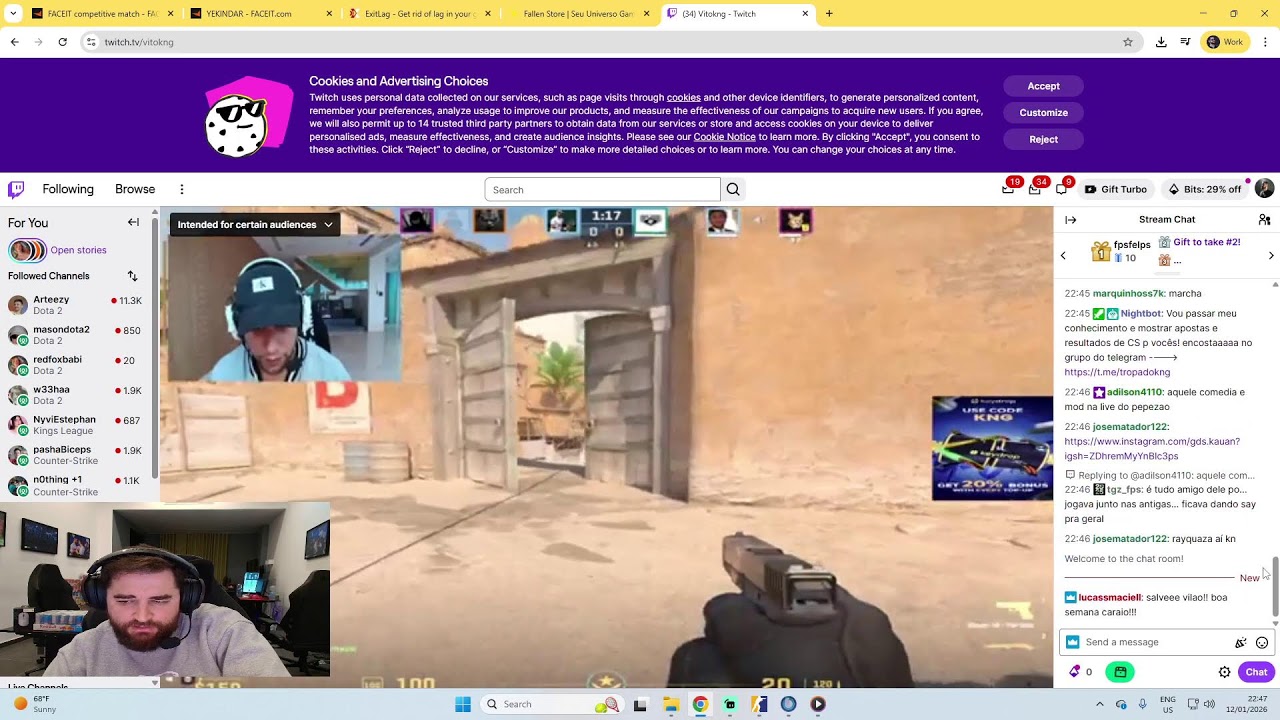Click the microphone icon in system tray

1142,704
